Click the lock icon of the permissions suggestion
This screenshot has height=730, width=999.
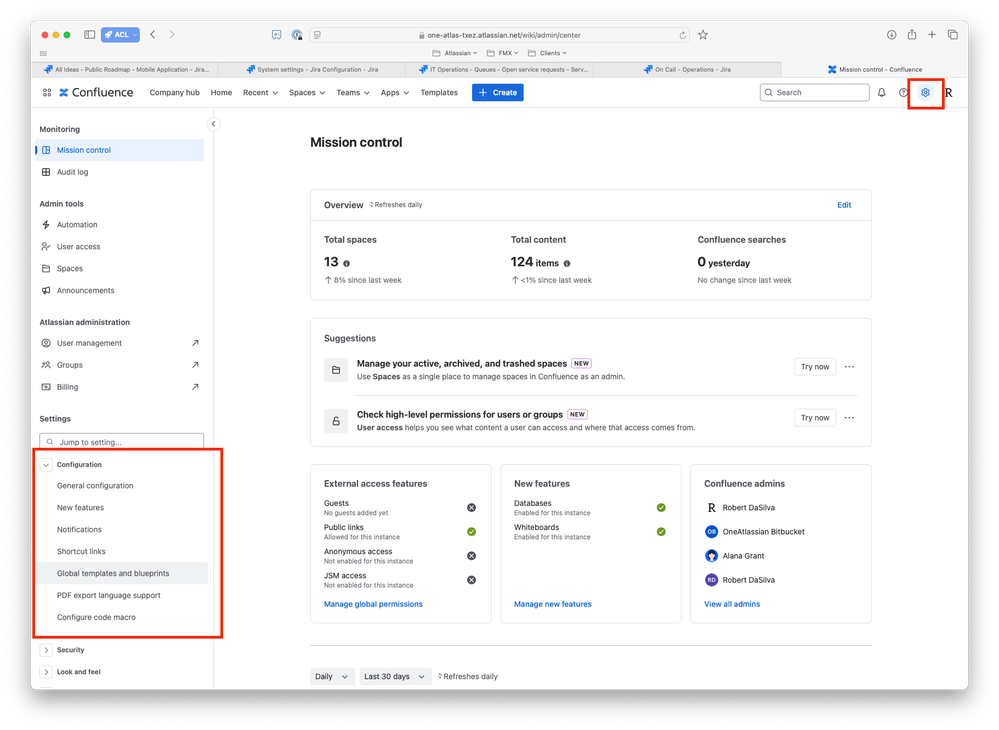point(336,421)
